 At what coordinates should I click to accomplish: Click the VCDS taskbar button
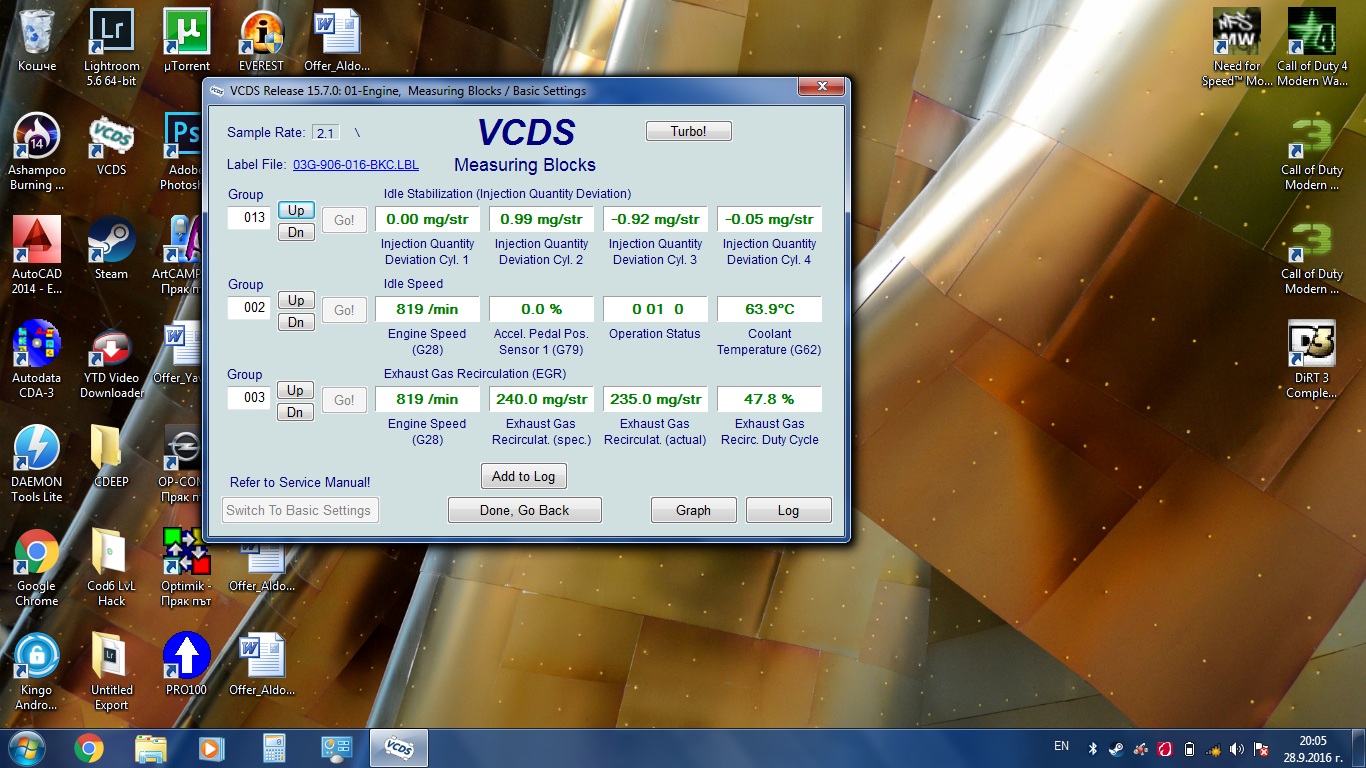(x=399, y=748)
